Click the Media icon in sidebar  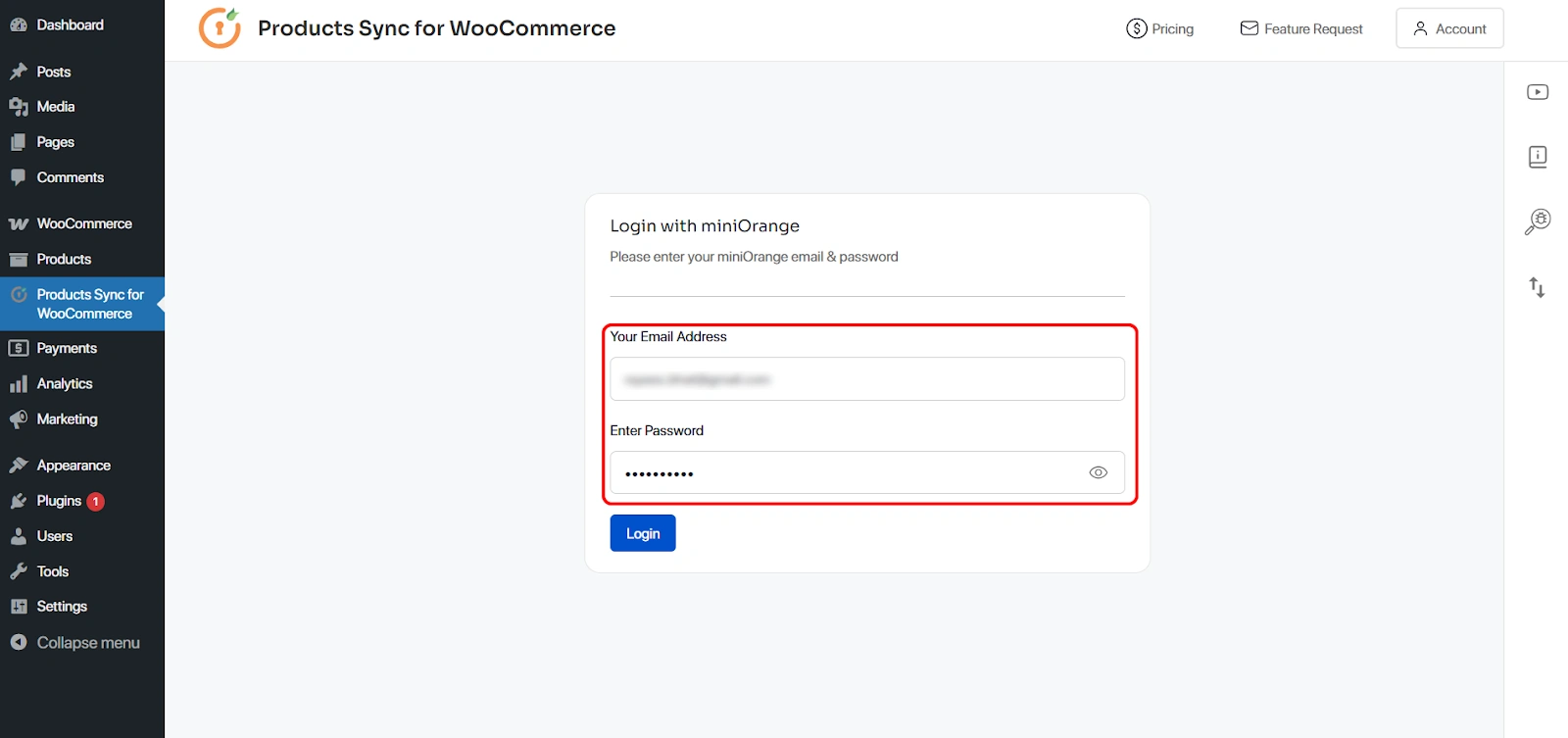[19, 107]
